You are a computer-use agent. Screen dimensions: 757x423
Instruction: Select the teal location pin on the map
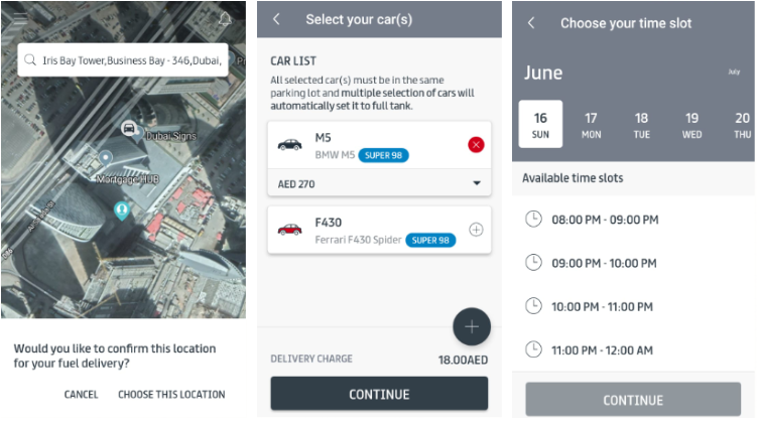[x=122, y=211]
